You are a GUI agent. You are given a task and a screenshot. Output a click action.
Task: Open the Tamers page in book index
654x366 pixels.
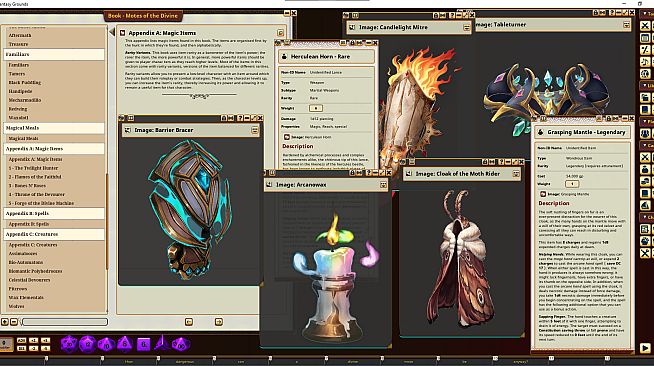point(17,74)
